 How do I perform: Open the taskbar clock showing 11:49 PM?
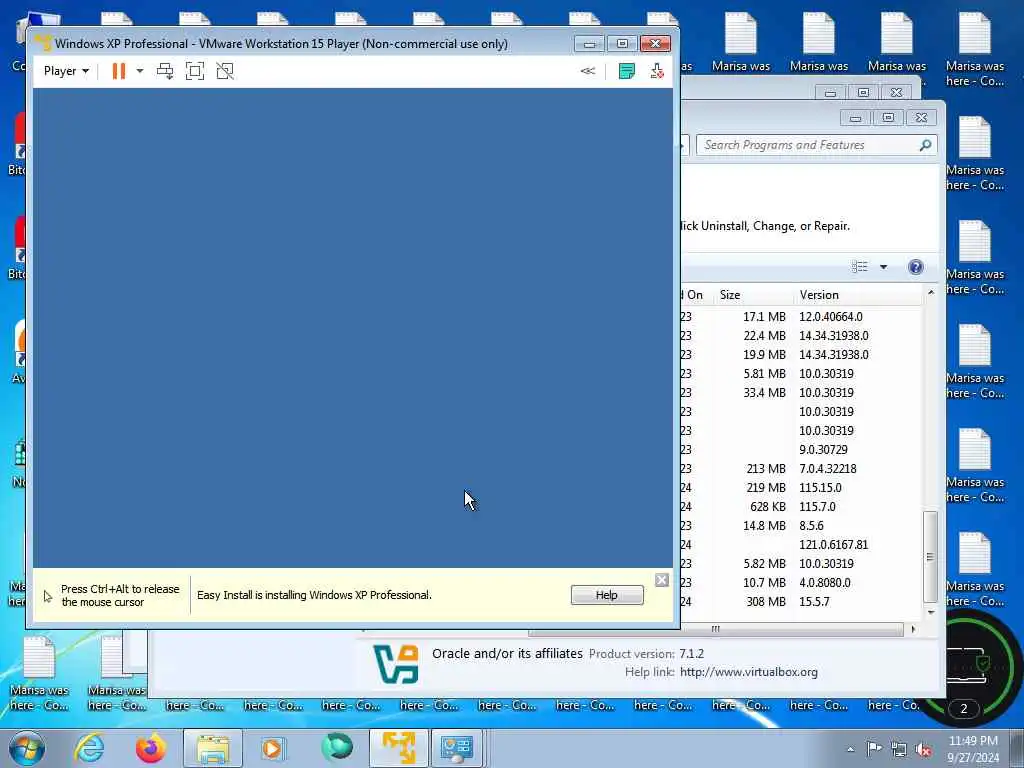973,749
